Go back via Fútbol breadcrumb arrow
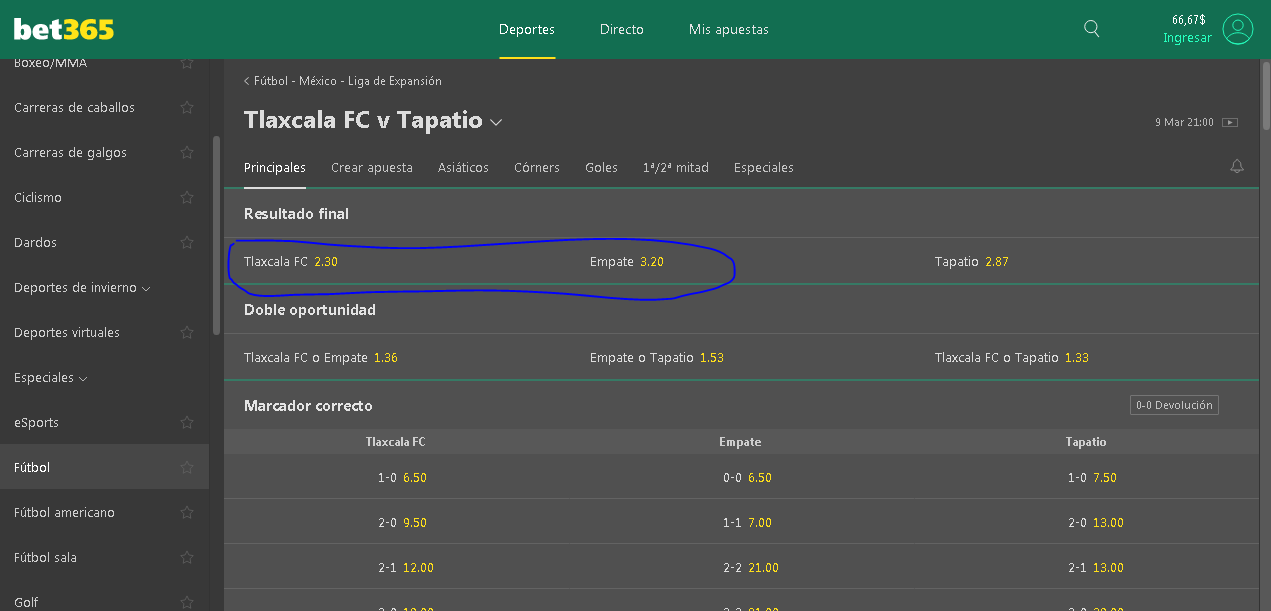Screen dimensions: 1271x611 pos(247,81)
